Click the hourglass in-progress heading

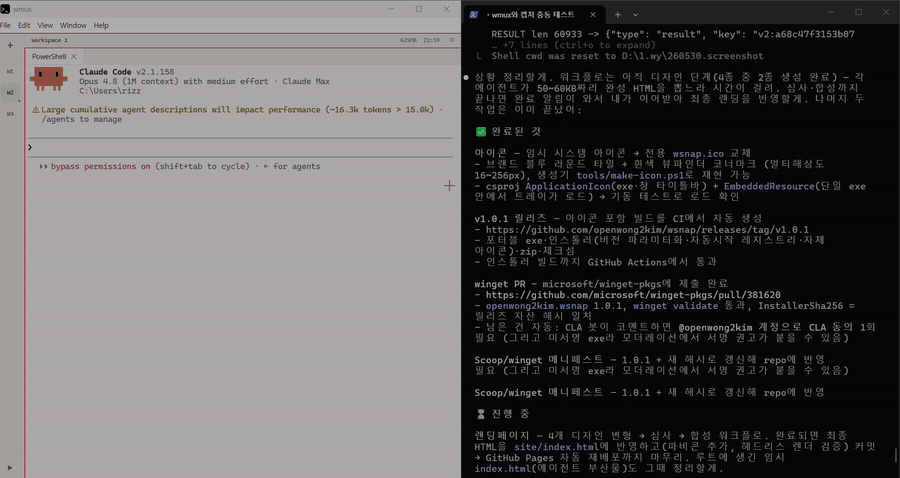503,414
